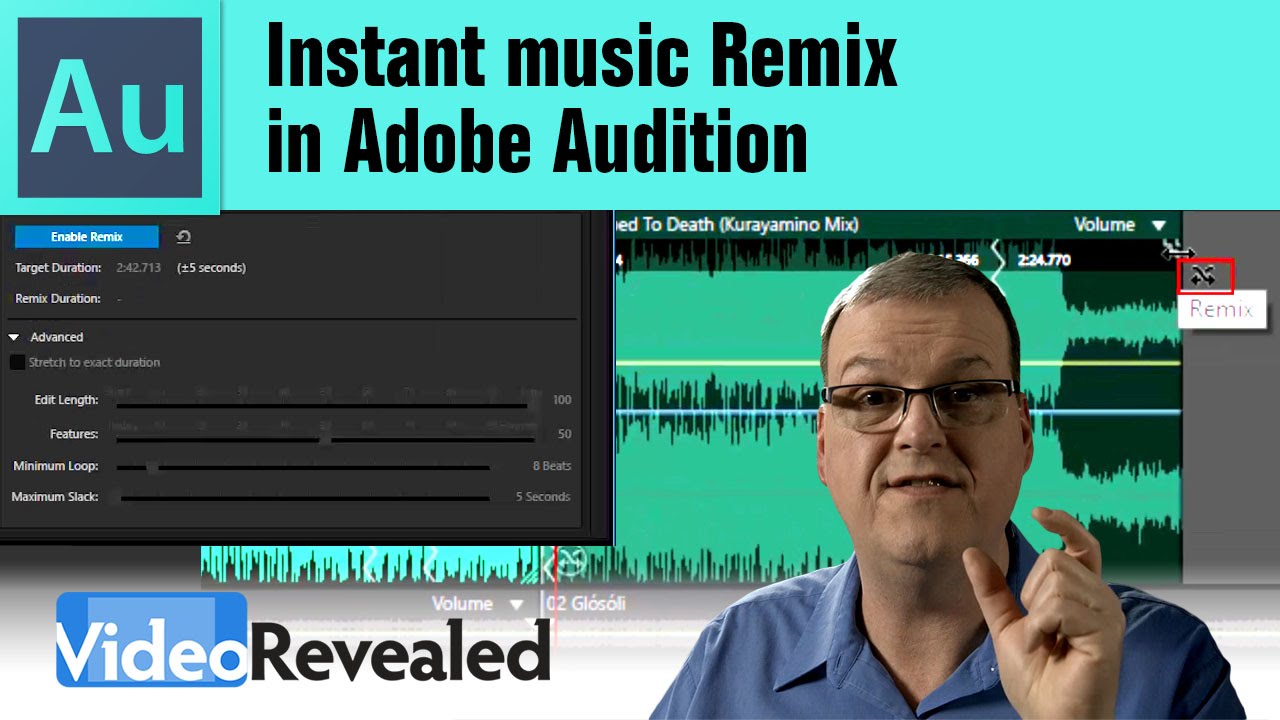
Task: Click the reset arrow beside Enable Remix
Action: 183,237
